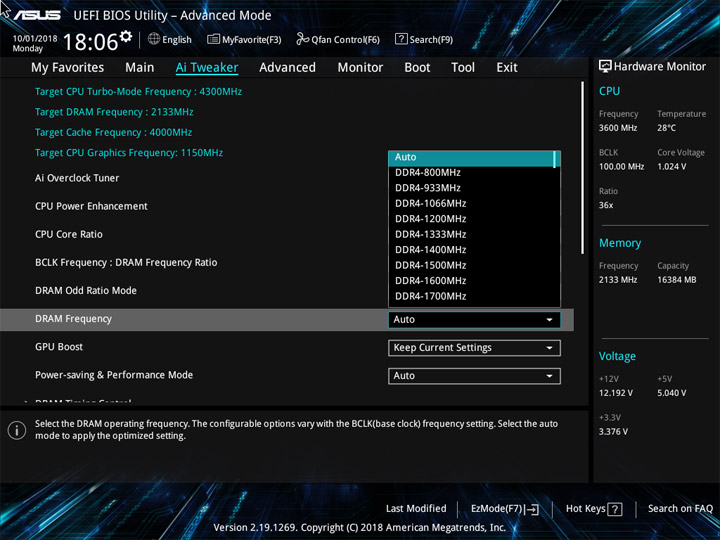The height and width of the screenshot is (540, 720).
Task: Open clock settings via the gear icon
Action: [x=125, y=36]
